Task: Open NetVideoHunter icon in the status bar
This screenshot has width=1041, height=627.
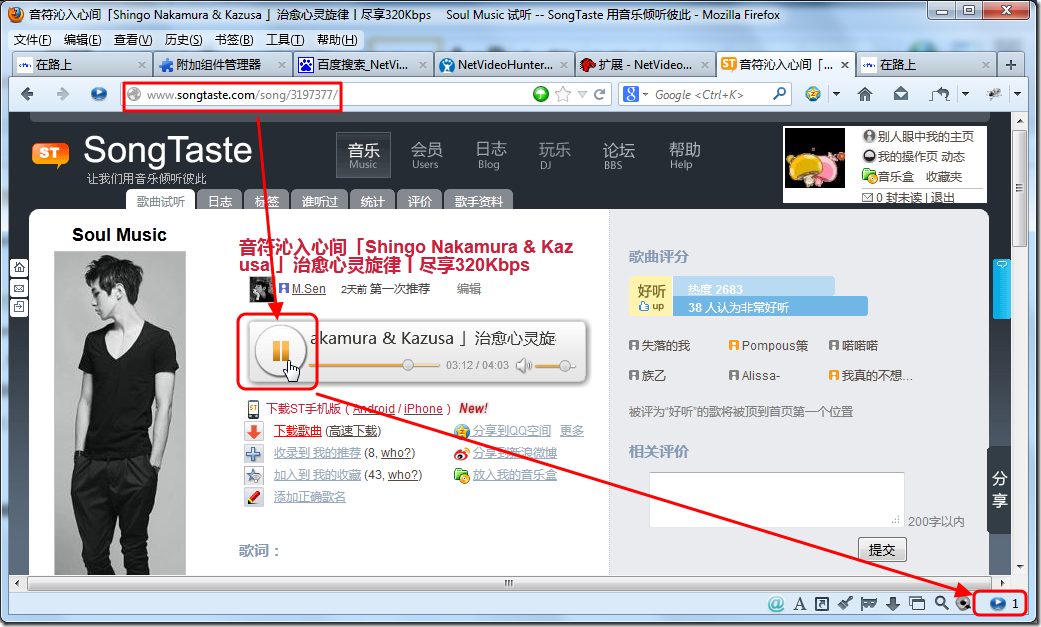Action: point(997,603)
